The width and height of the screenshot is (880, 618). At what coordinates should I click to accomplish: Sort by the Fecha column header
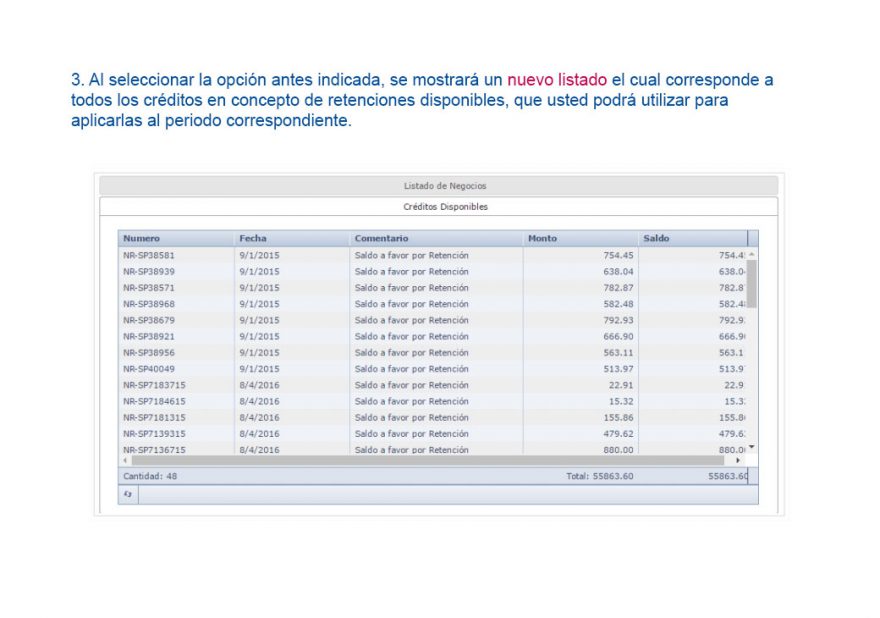coord(292,239)
